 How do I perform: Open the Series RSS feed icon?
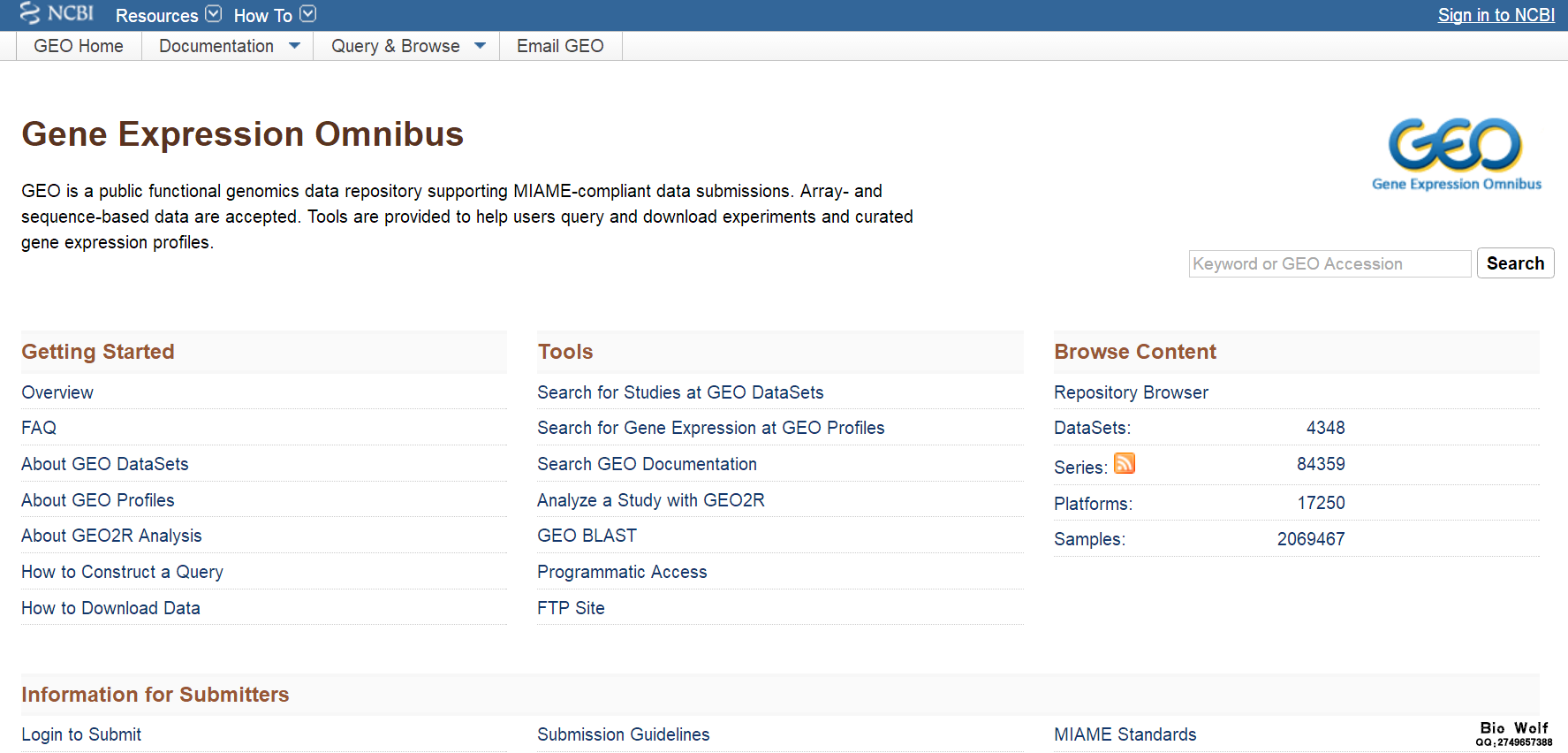(1125, 463)
